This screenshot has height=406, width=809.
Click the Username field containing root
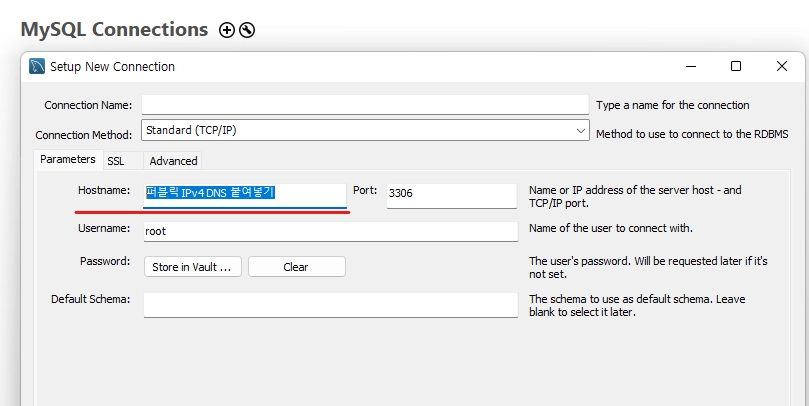pyautogui.click(x=331, y=231)
